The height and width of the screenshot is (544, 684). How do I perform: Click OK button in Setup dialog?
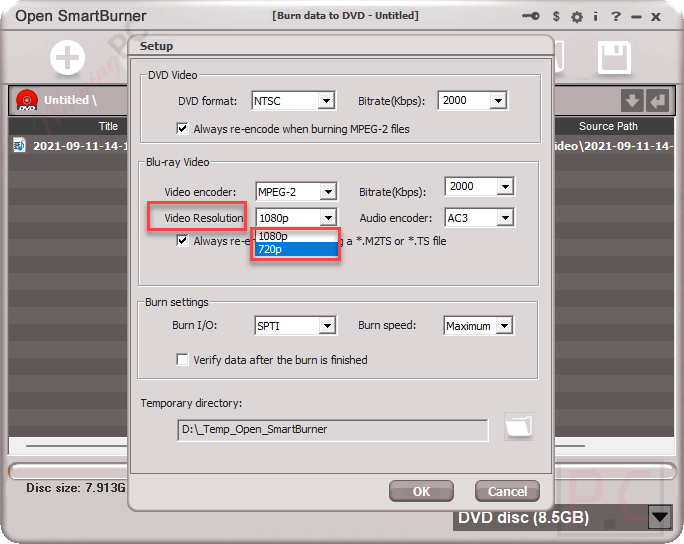pos(421,491)
